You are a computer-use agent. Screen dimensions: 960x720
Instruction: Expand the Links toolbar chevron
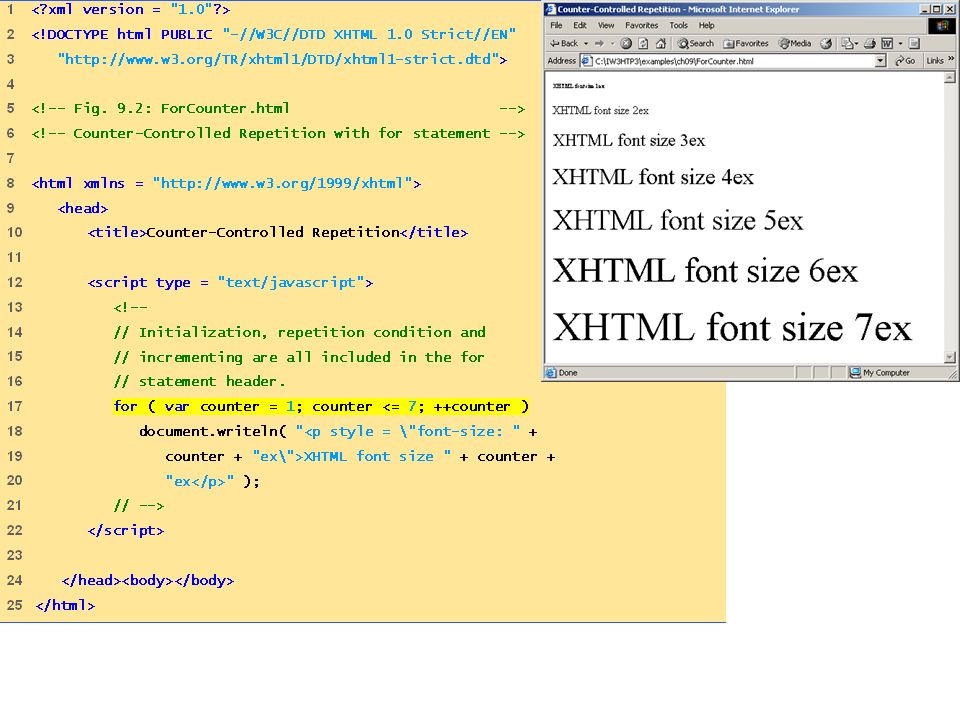tap(951, 59)
